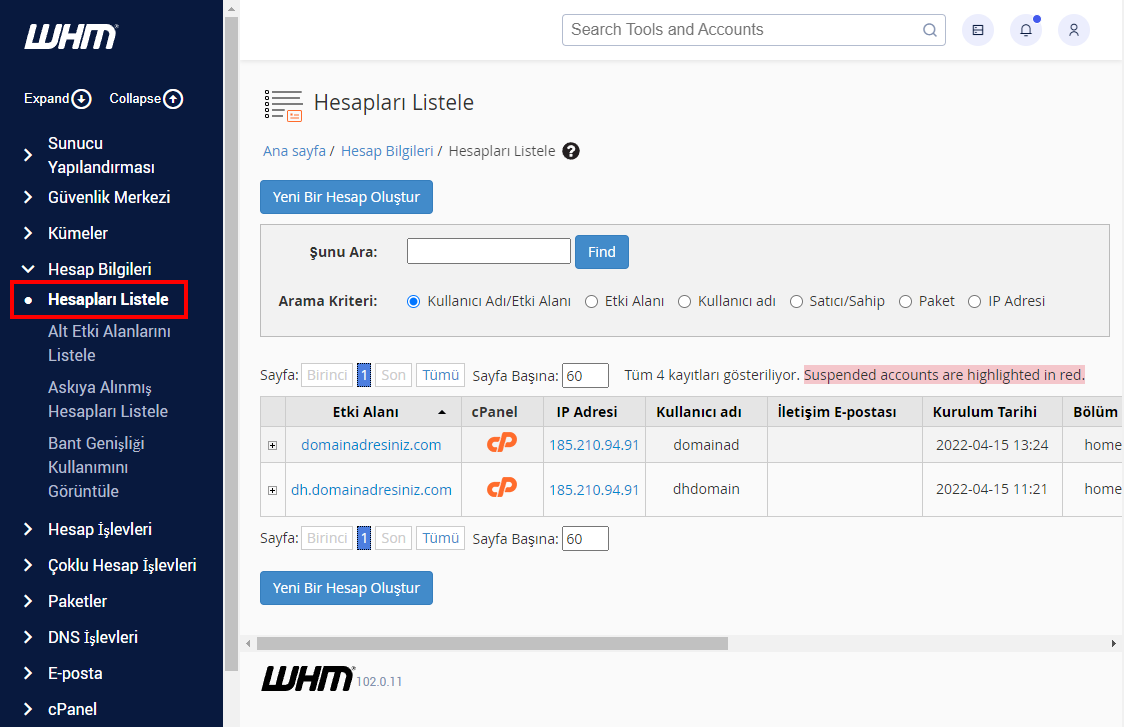
Task: Click the news icon beside search bar
Action: pos(977,30)
